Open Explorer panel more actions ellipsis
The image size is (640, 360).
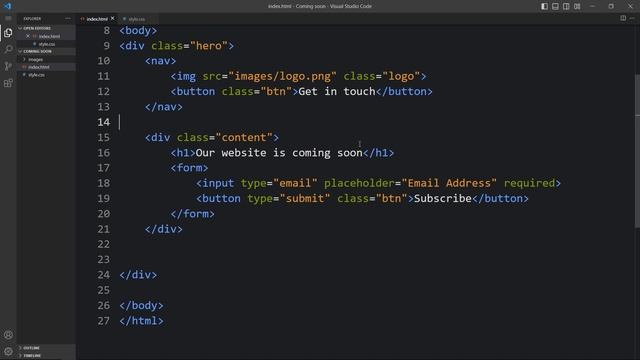pos(68,18)
